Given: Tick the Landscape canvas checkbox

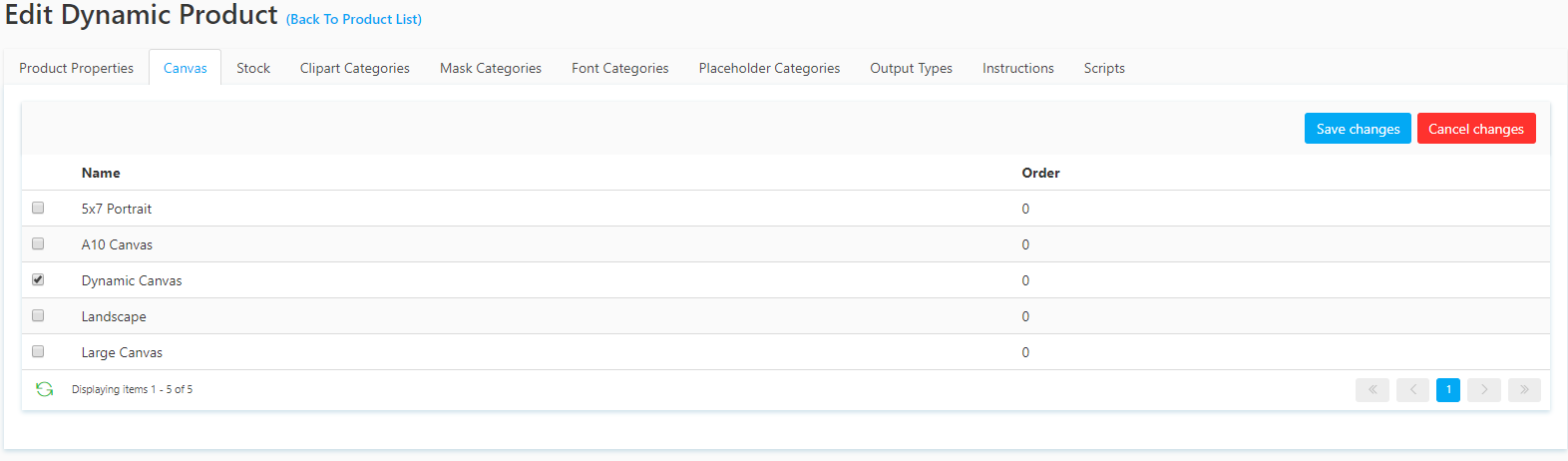Looking at the screenshot, I should pyautogui.click(x=38, y=316).
